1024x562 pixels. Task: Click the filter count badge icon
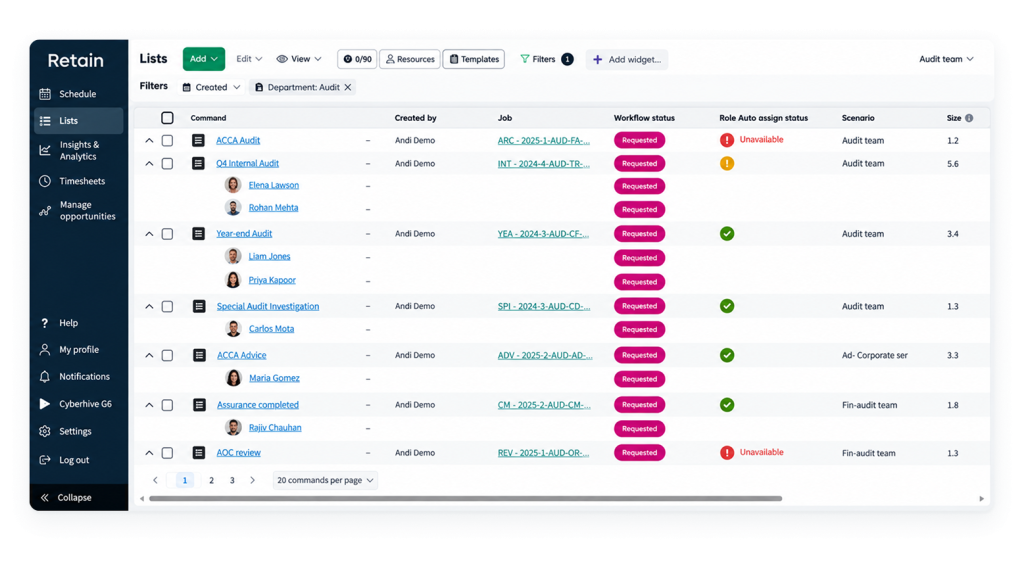tap(568, 59)
